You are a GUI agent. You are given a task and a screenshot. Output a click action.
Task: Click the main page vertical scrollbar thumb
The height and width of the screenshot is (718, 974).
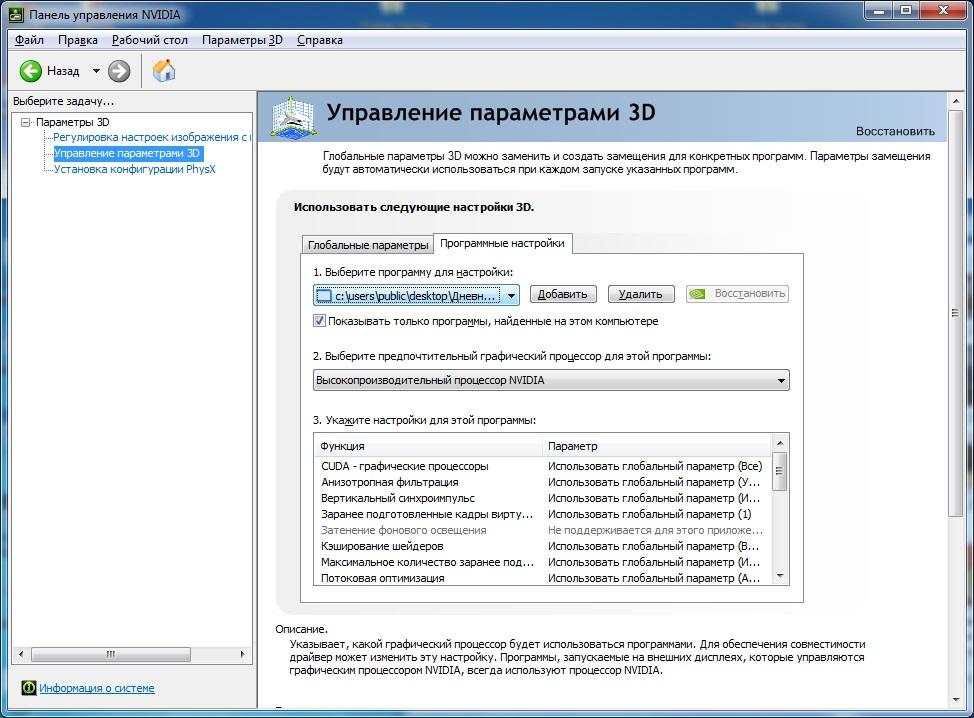pos(956,312)
